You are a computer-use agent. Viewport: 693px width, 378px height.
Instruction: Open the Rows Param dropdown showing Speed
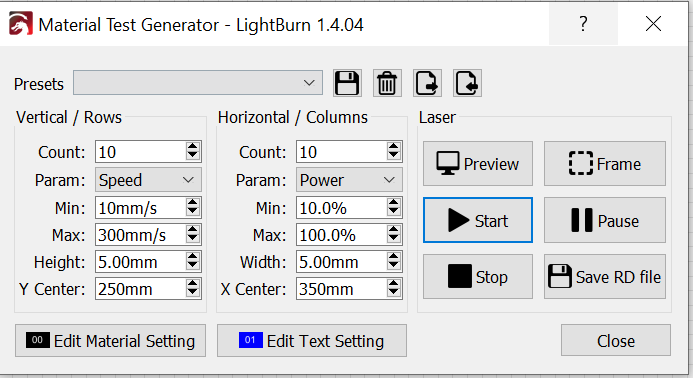pos(148,180)
